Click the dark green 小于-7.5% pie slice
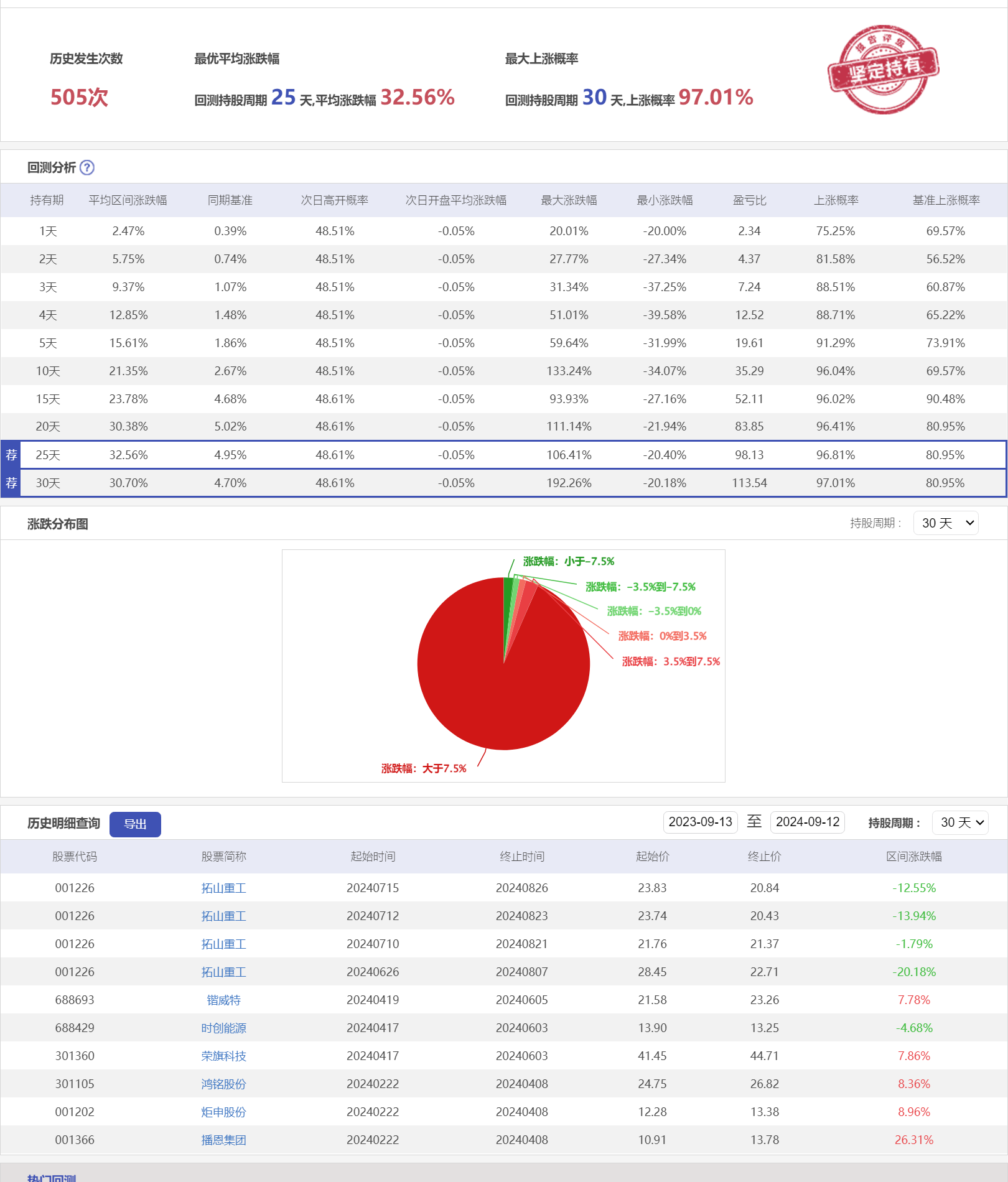This screenshot has height=1182, width=1008. [508, 597]
